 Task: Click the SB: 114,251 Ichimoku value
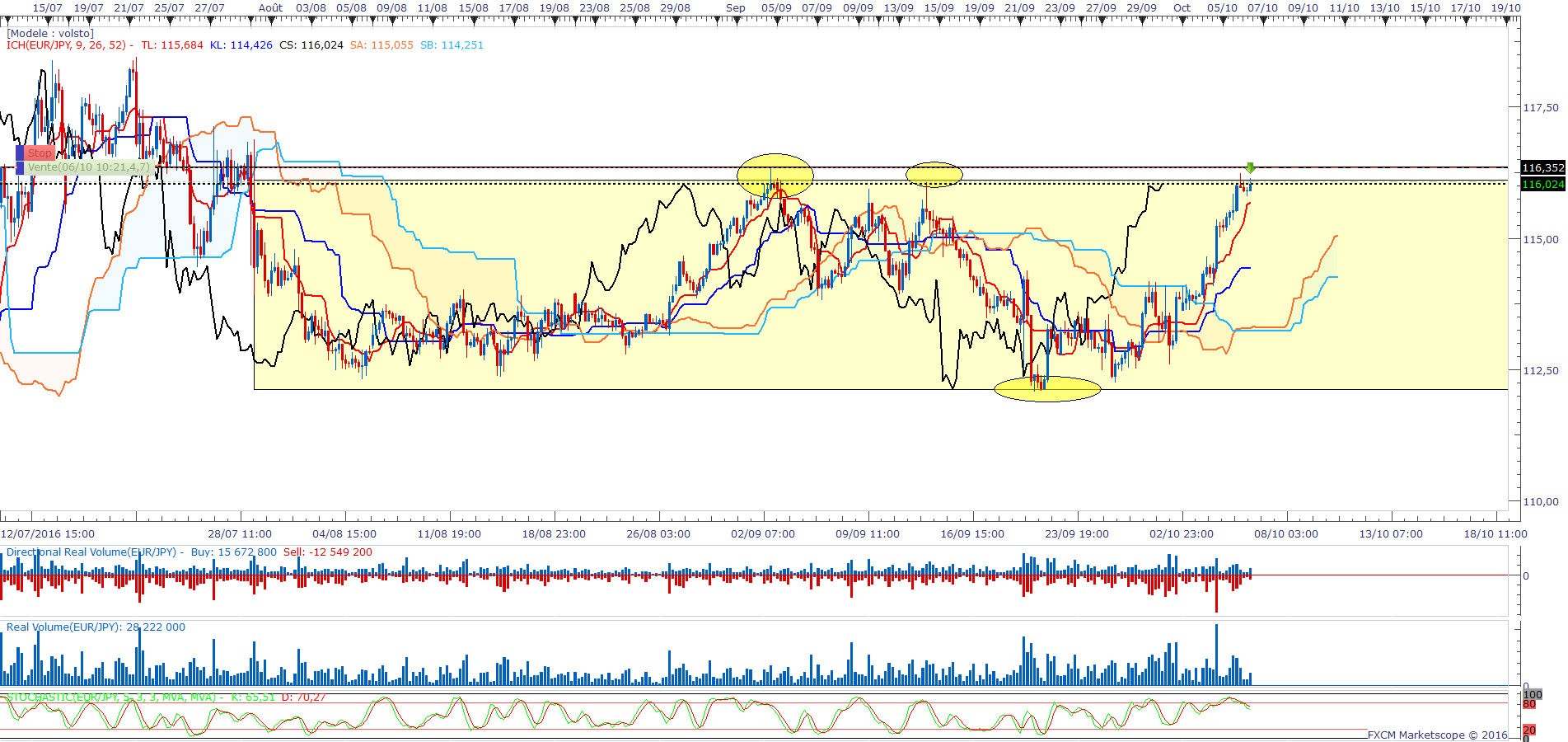tap(452, 45)
